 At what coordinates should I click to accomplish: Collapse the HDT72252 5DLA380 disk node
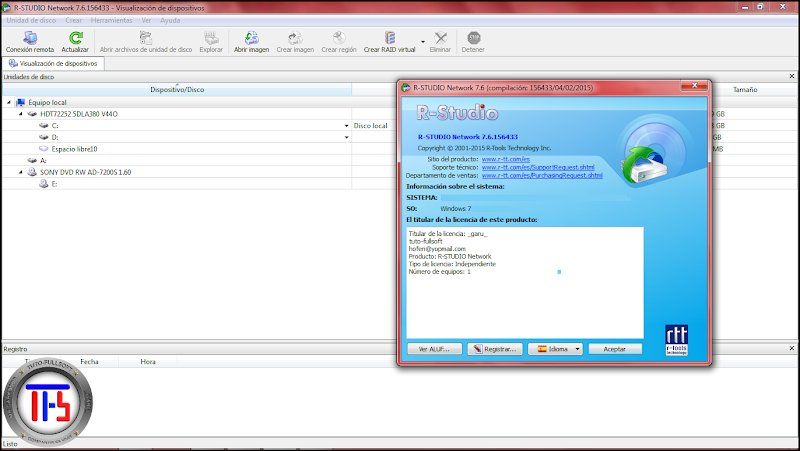(x=20, y=114)
